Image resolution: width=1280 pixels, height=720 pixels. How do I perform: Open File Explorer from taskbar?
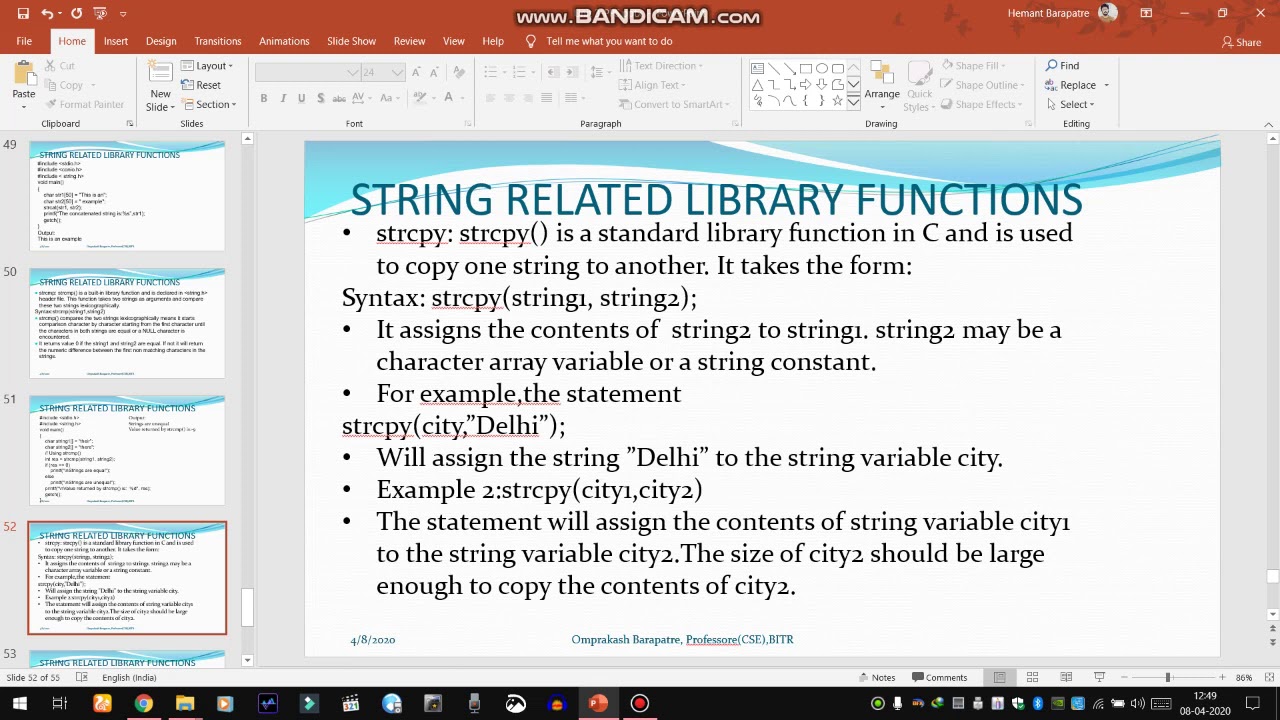[x=185, y=703]
